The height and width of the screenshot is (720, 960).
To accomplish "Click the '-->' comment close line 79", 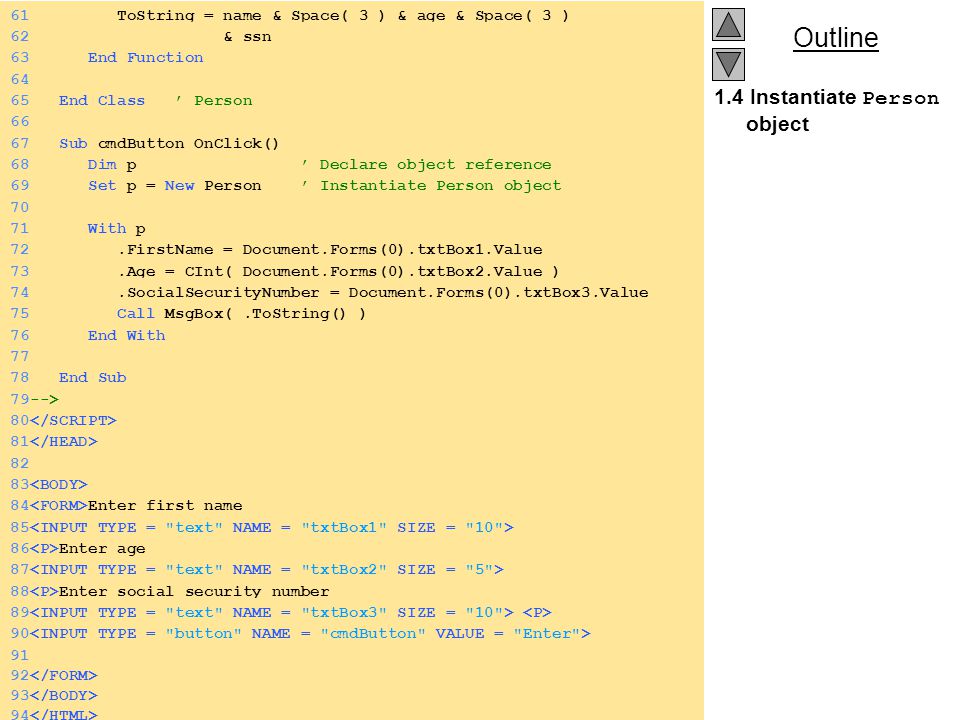I will 45,399.
